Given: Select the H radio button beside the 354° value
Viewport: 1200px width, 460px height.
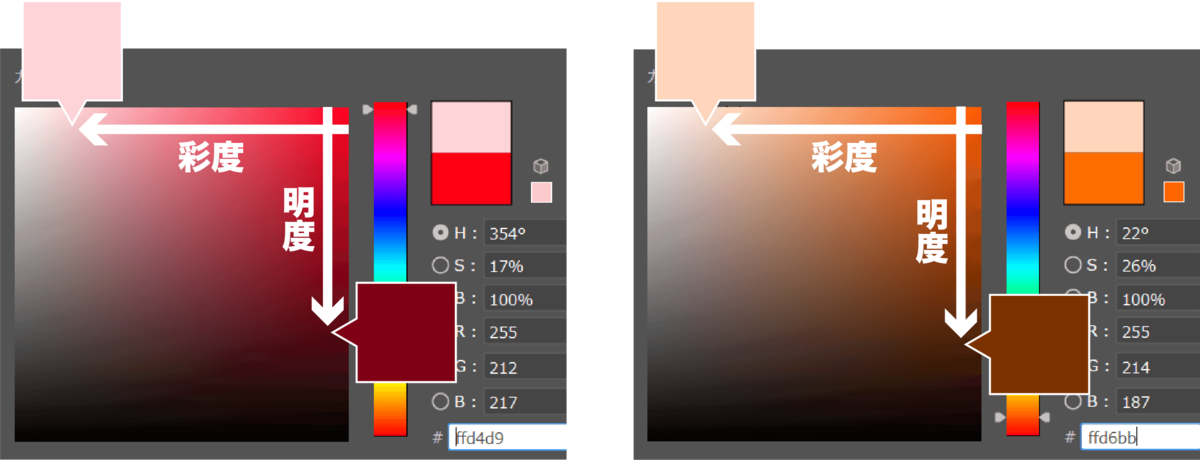Looking at the screenshot, I should pyautogui.click(x=440, y=233).
